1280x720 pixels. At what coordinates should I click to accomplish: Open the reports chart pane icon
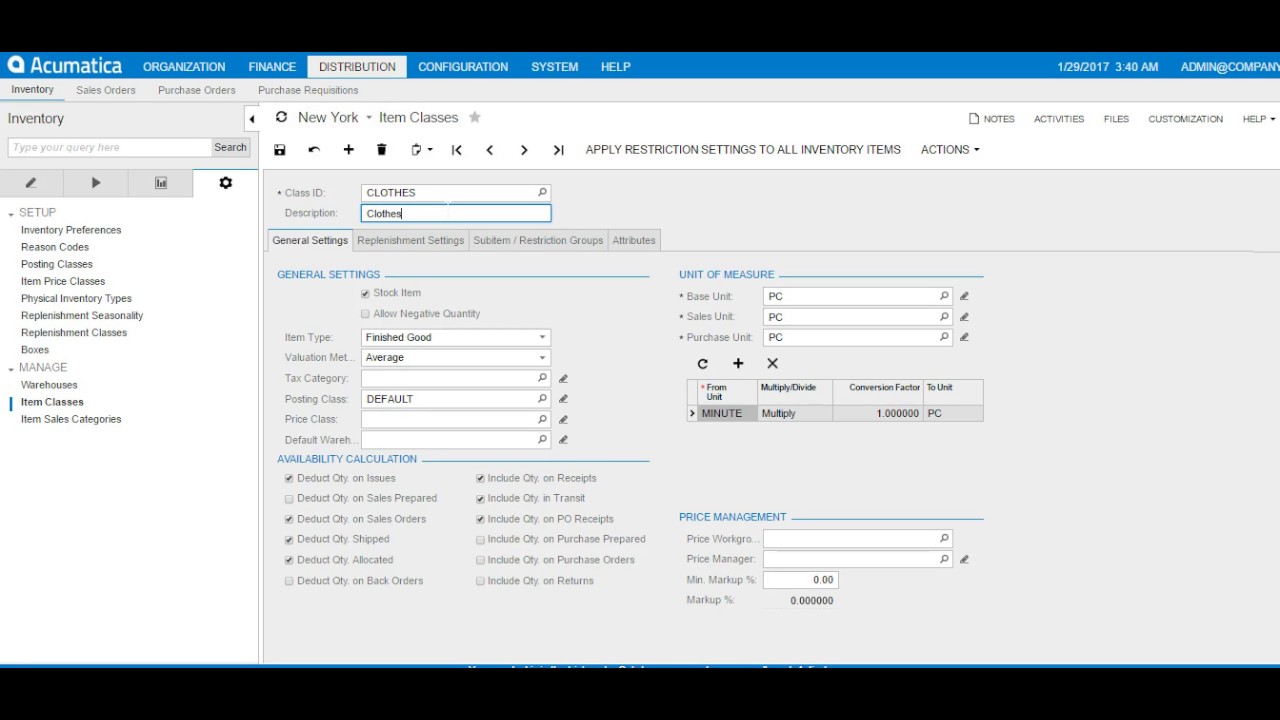[x=161, y=183]
